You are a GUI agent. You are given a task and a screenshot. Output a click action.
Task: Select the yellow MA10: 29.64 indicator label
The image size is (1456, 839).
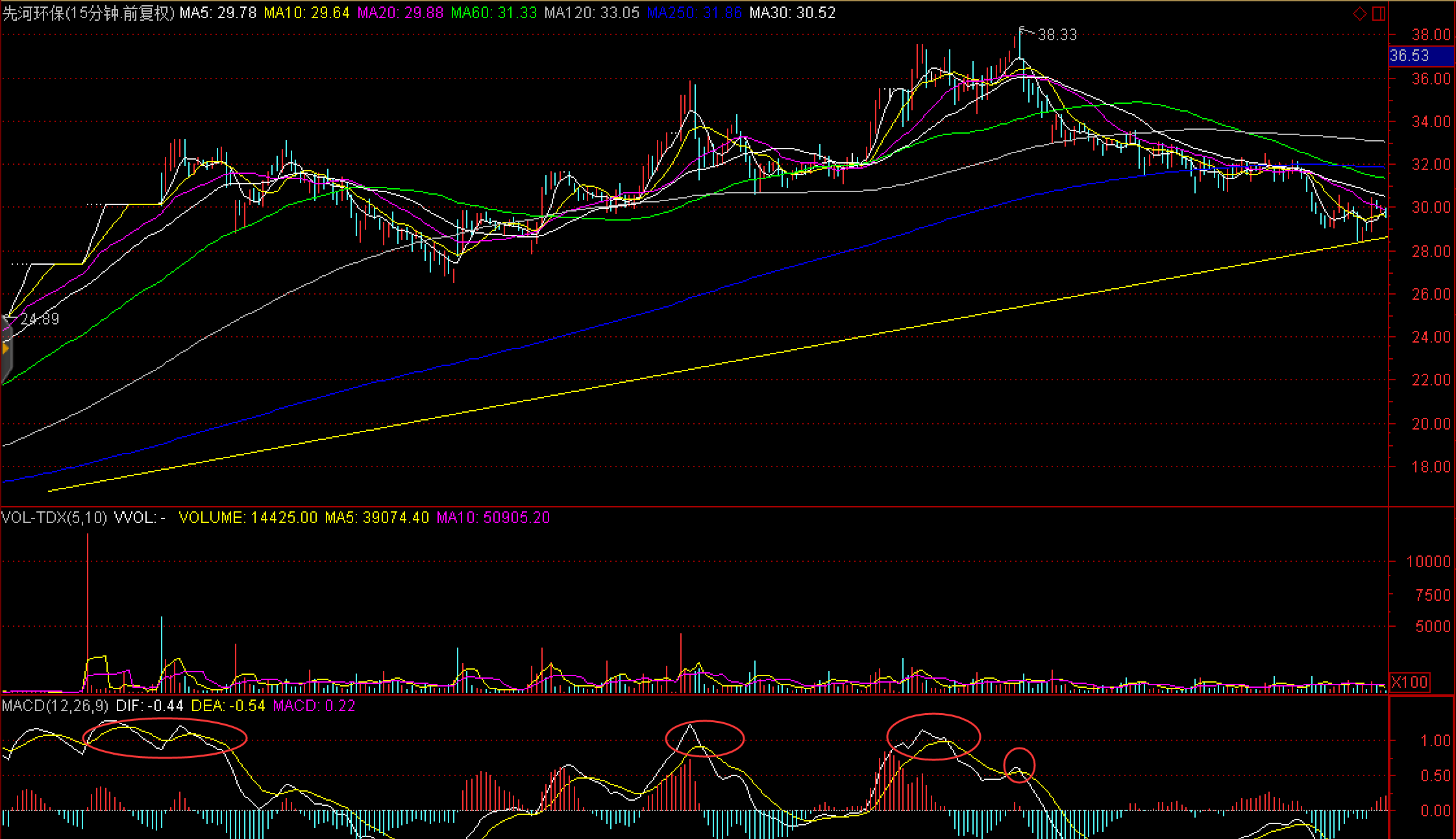coord(306,13)
